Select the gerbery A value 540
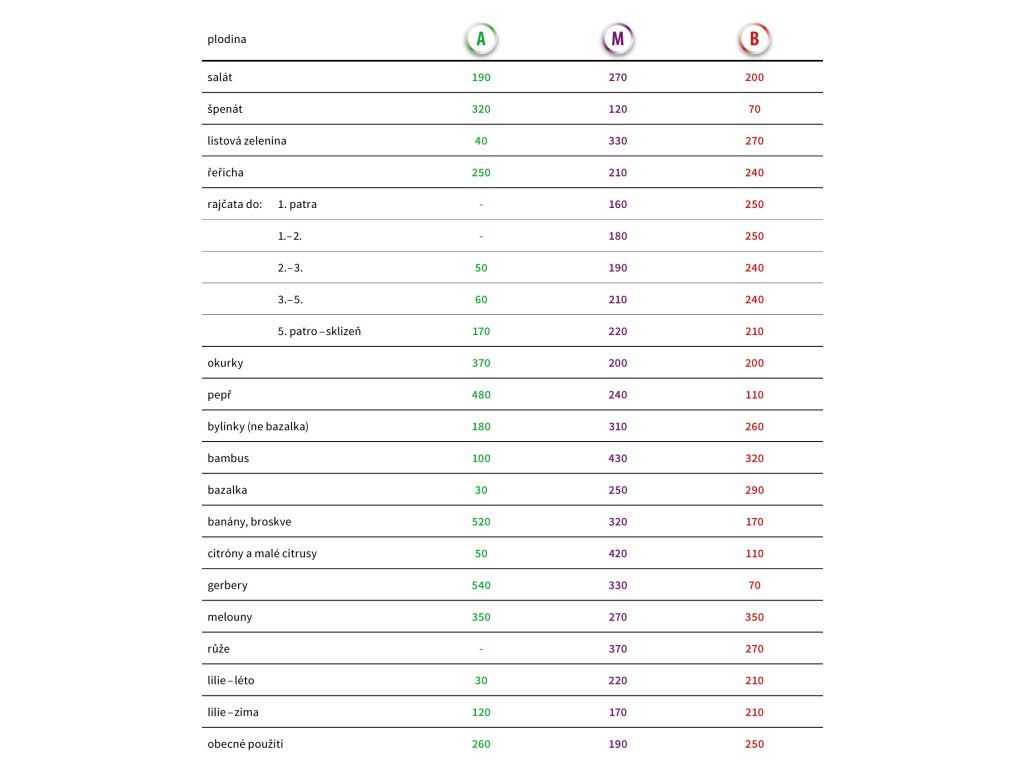1024x768 pixels. click(x=481, y=585)
